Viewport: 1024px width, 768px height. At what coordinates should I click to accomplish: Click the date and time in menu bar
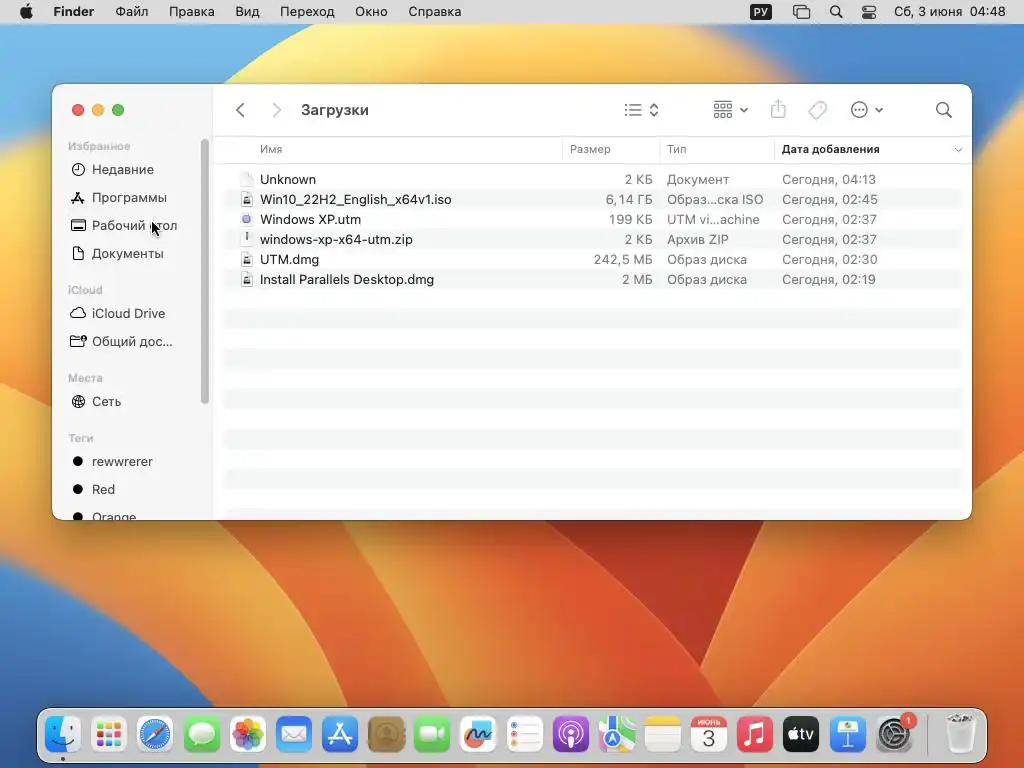950,12
